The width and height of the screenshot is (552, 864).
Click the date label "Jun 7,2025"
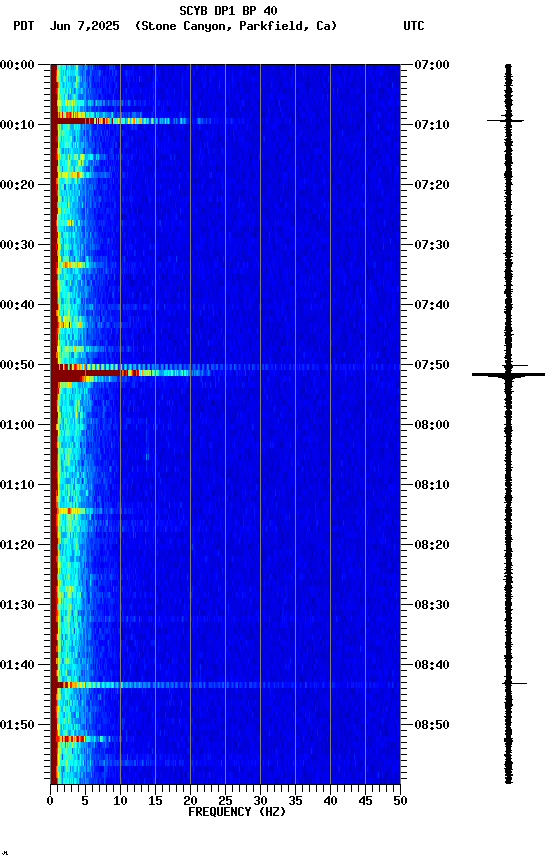(84, 26)
